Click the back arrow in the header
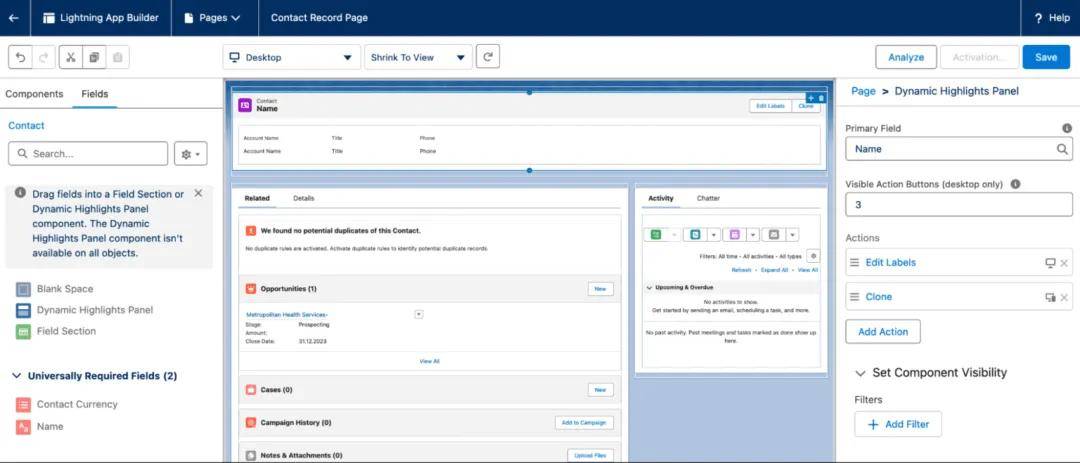This screenshot has width=1080, height=463. 13,18
